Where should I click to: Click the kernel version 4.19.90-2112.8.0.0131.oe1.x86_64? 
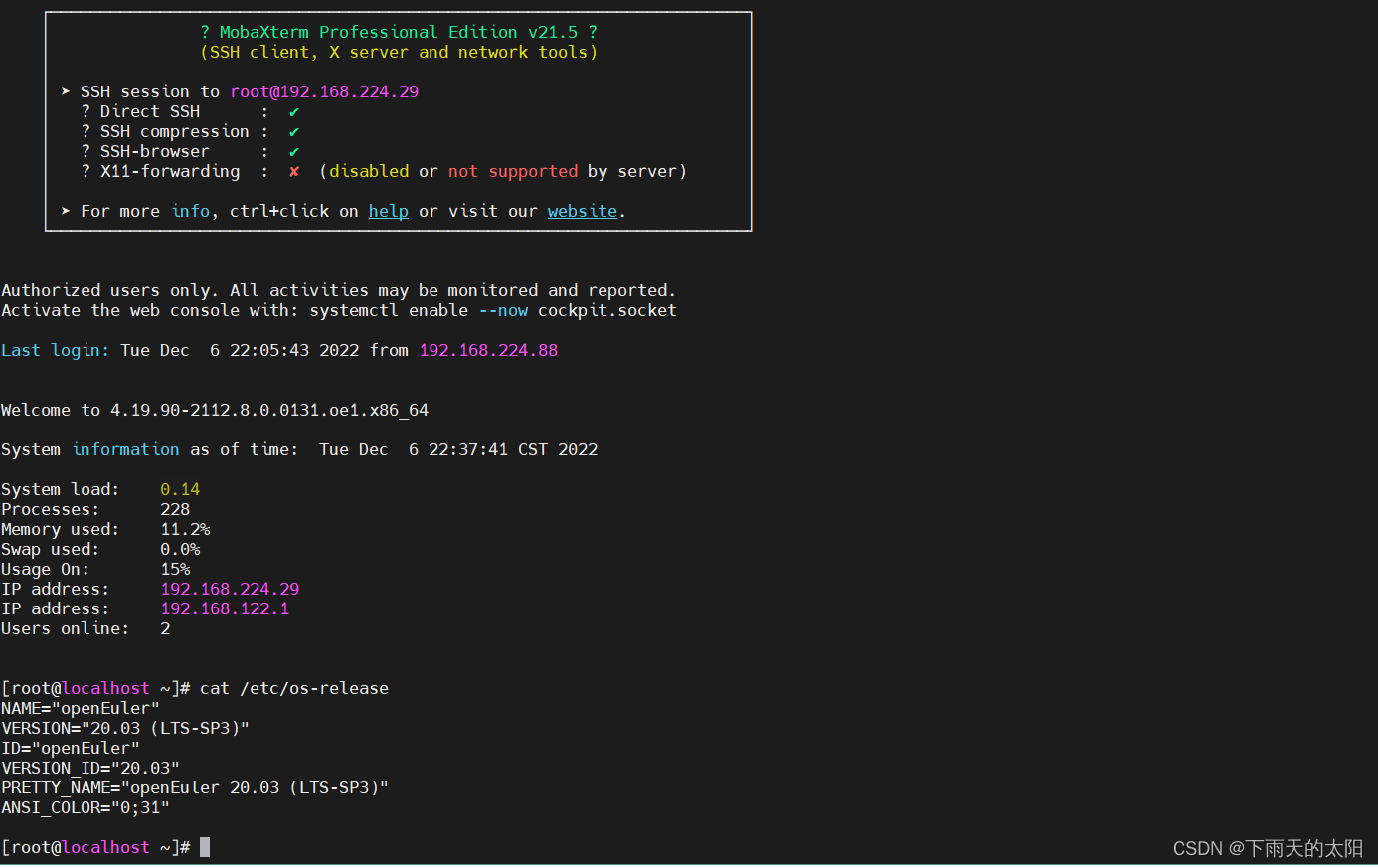269,410
